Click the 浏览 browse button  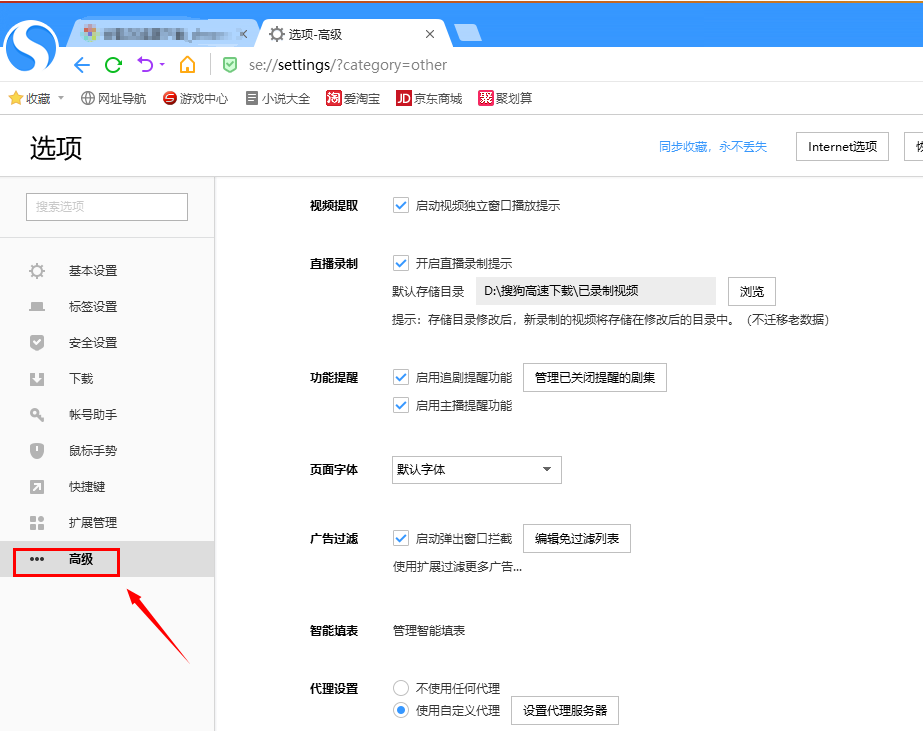(751, 291)
